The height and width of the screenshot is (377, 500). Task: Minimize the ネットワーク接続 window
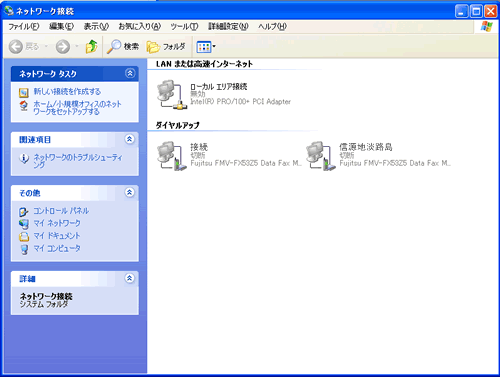pos(462,12)
